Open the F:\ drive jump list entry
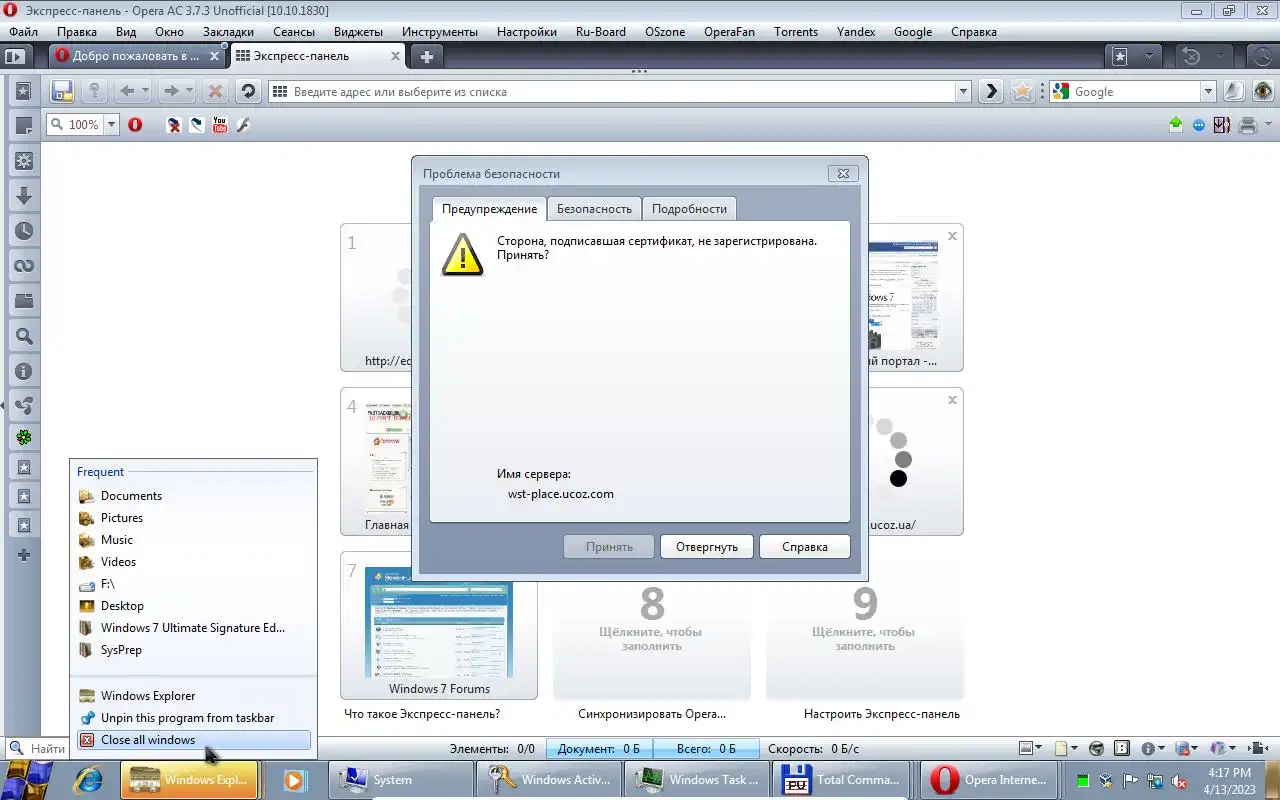Image resolution: width=1280 pixels, height=800 pixels. [x=193, y=584]
